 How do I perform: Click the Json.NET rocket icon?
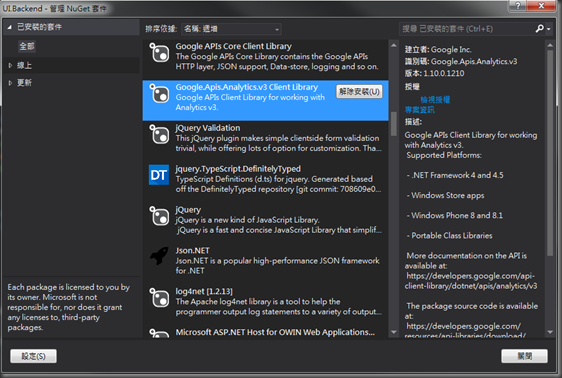coord(159,256)
